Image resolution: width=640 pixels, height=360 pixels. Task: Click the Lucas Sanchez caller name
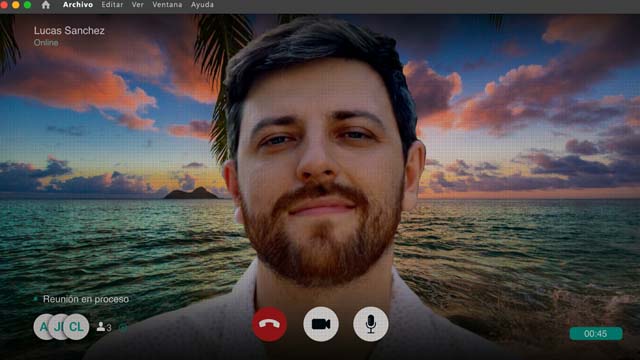[69, 31]
